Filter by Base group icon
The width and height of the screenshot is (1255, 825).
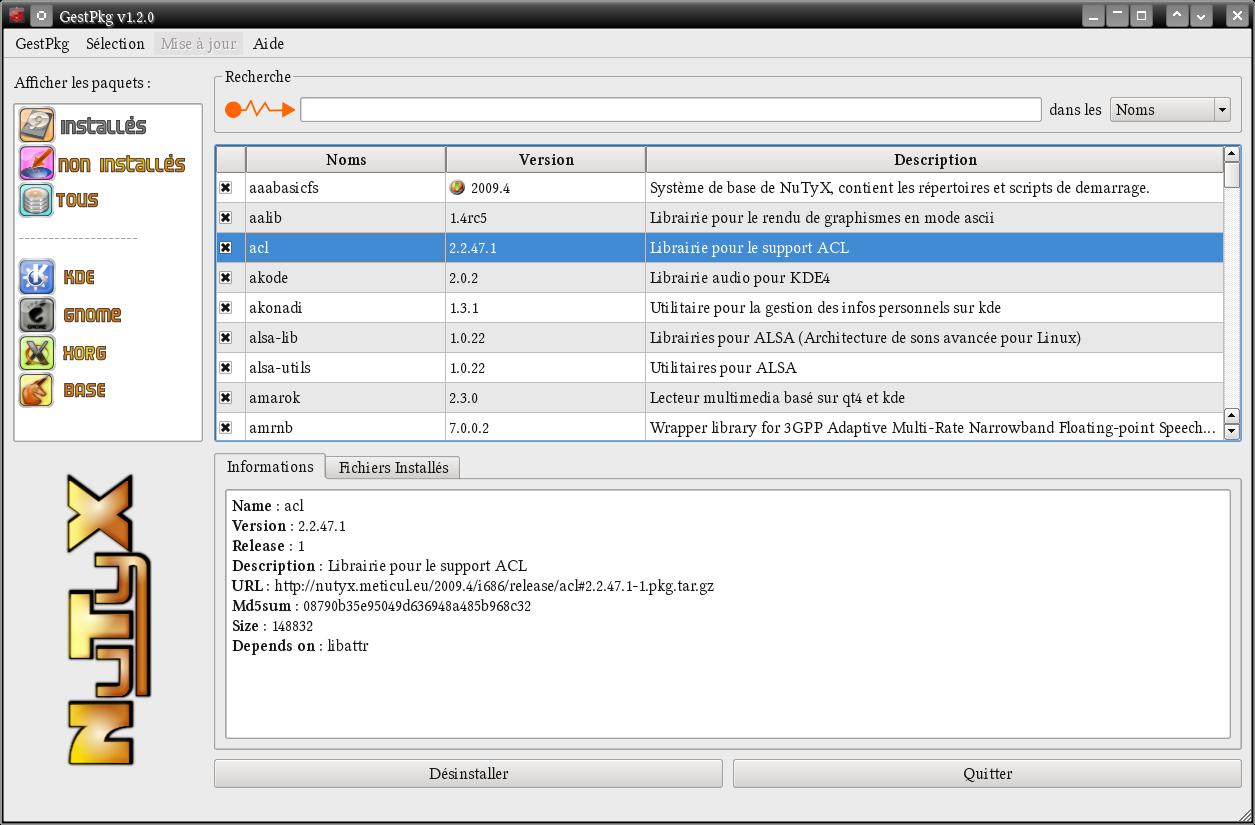click(37, 390)
